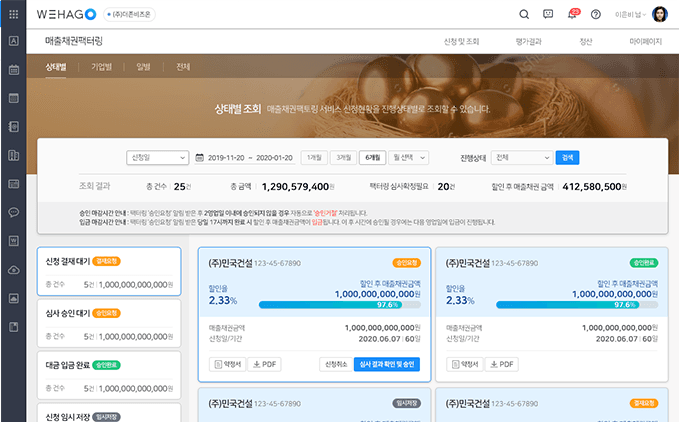Download PDF in the 승인완료 card
Image resolution: width=680 pixels, height=422 pixels.
pos(502,364)
